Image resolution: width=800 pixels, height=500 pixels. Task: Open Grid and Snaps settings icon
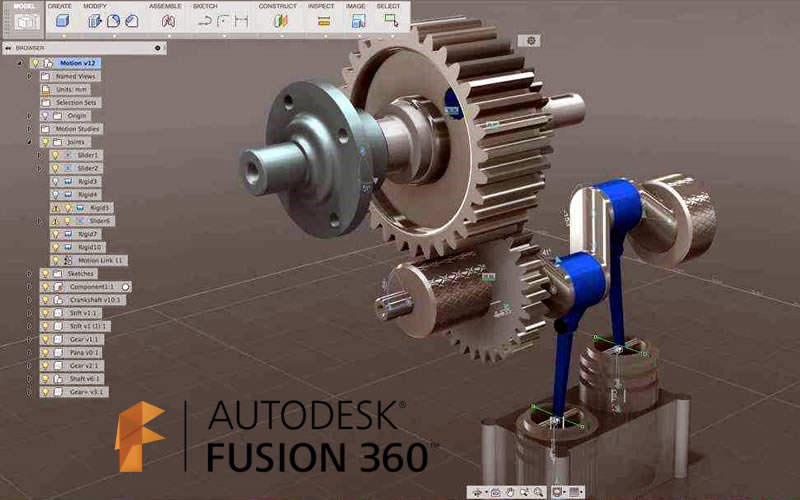574,492
